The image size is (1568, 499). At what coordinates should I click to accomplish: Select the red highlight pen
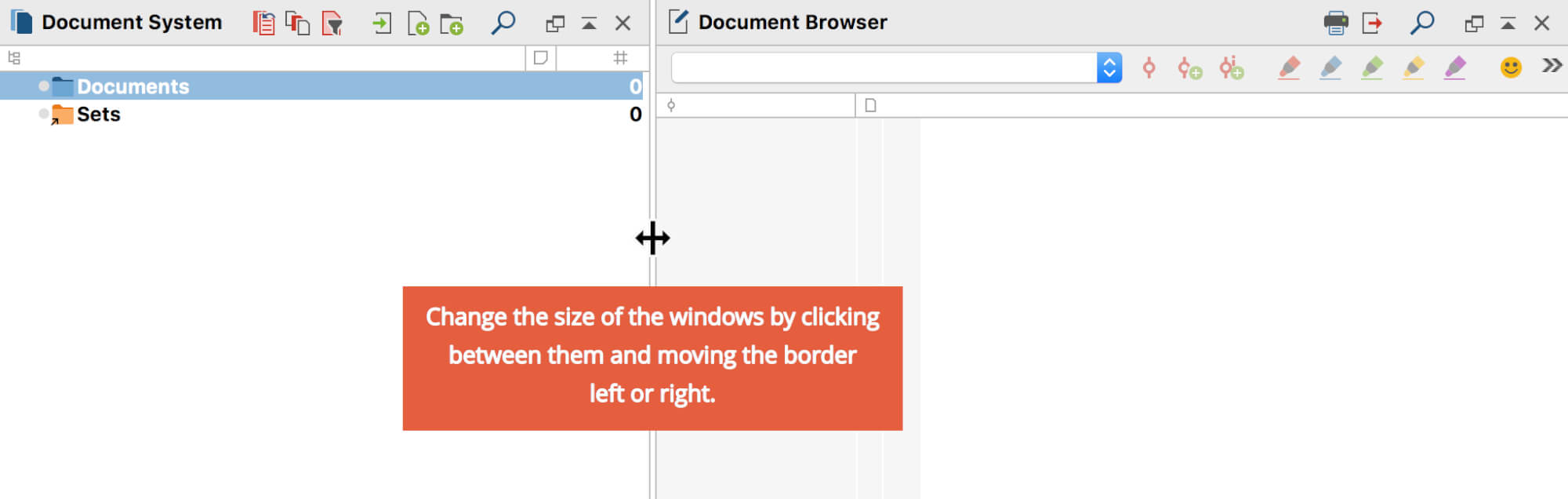[1289, 67]
